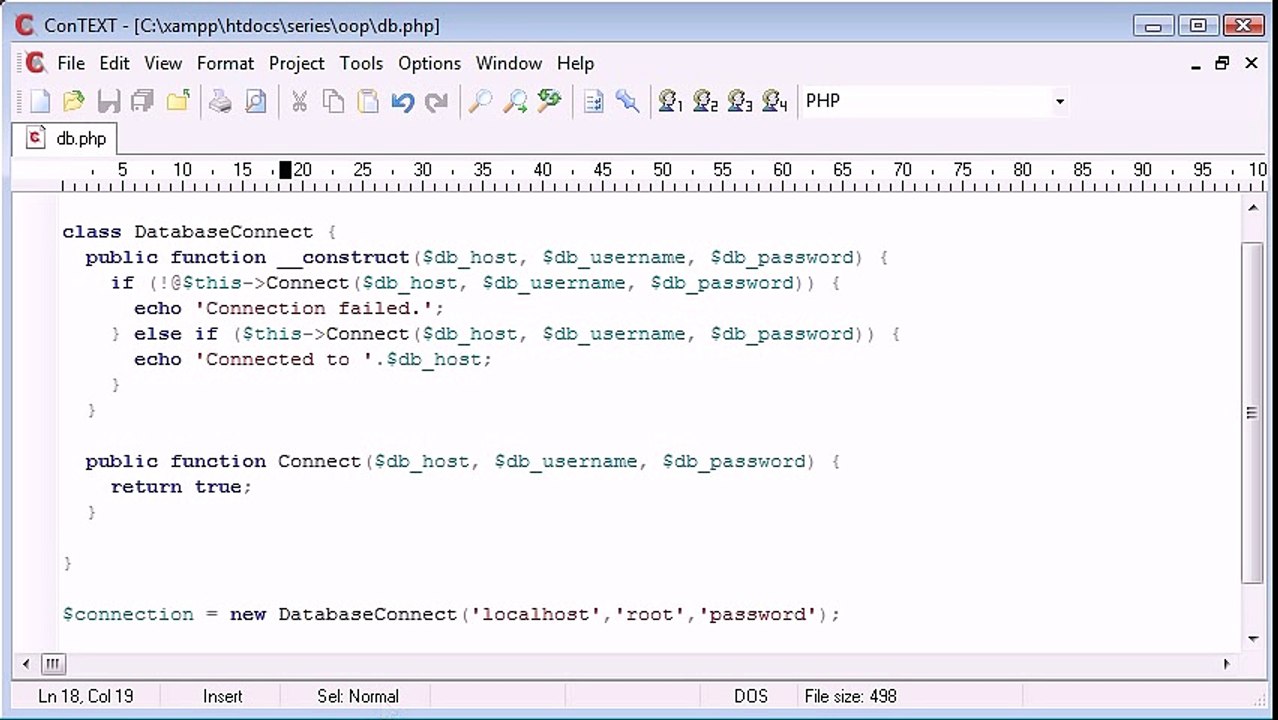Click 'Sel: Normal' in status bar

[x=358, y=696]
